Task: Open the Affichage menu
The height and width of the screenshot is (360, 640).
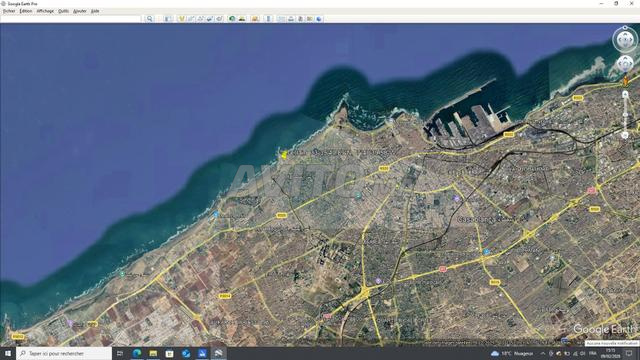Action: pyautogui.click(x=45, y=11)
